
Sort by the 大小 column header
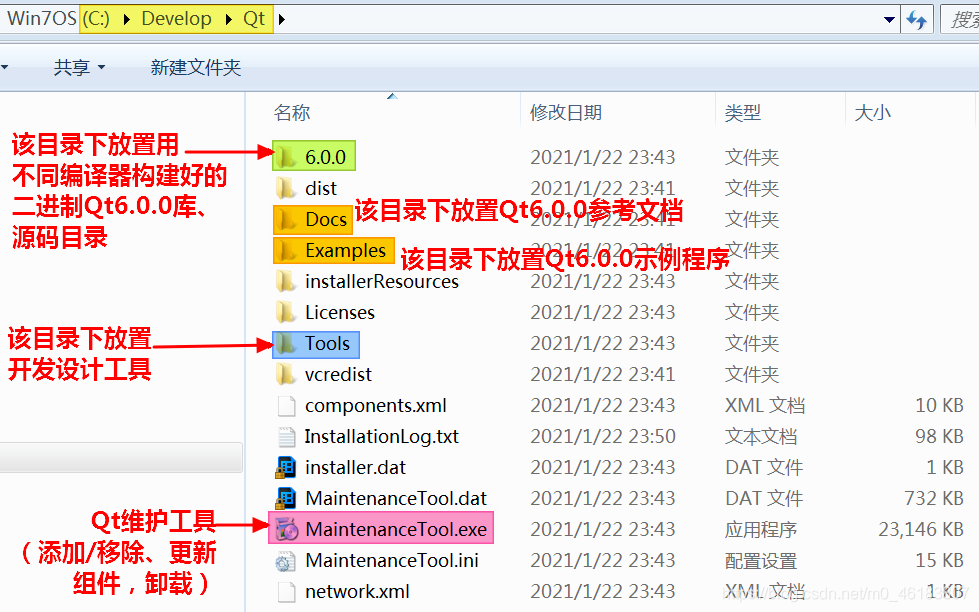coord(872,113)
